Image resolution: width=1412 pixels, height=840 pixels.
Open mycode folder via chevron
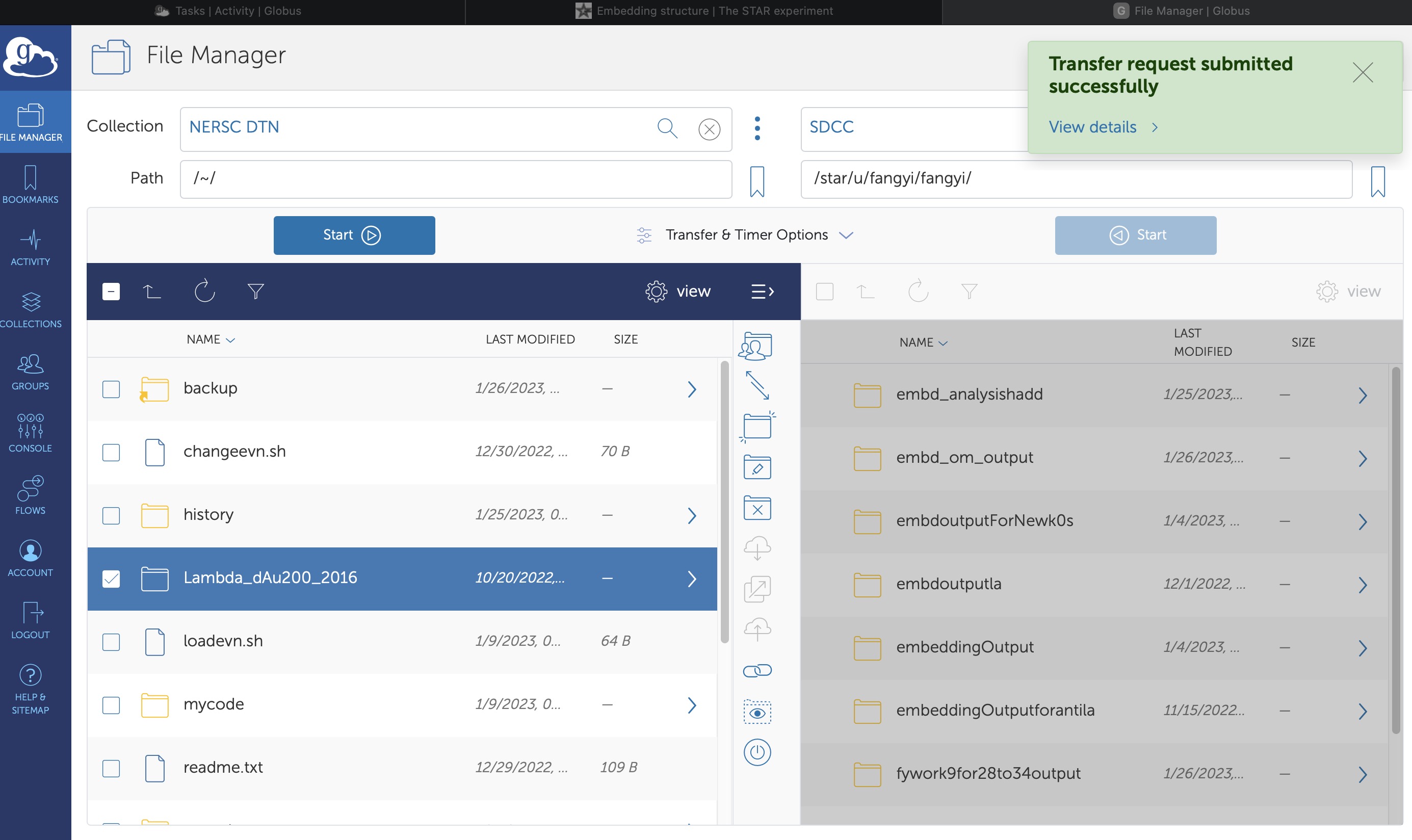692,705
